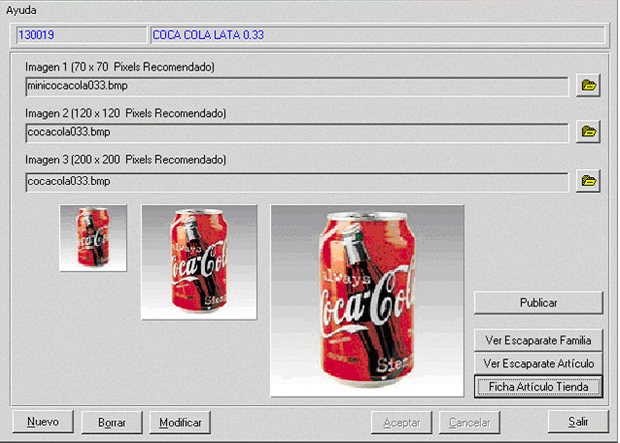This screenshot has height=443, width=620.
Task: Click the greyed-out Aceptar button
Action: (401, 422)
